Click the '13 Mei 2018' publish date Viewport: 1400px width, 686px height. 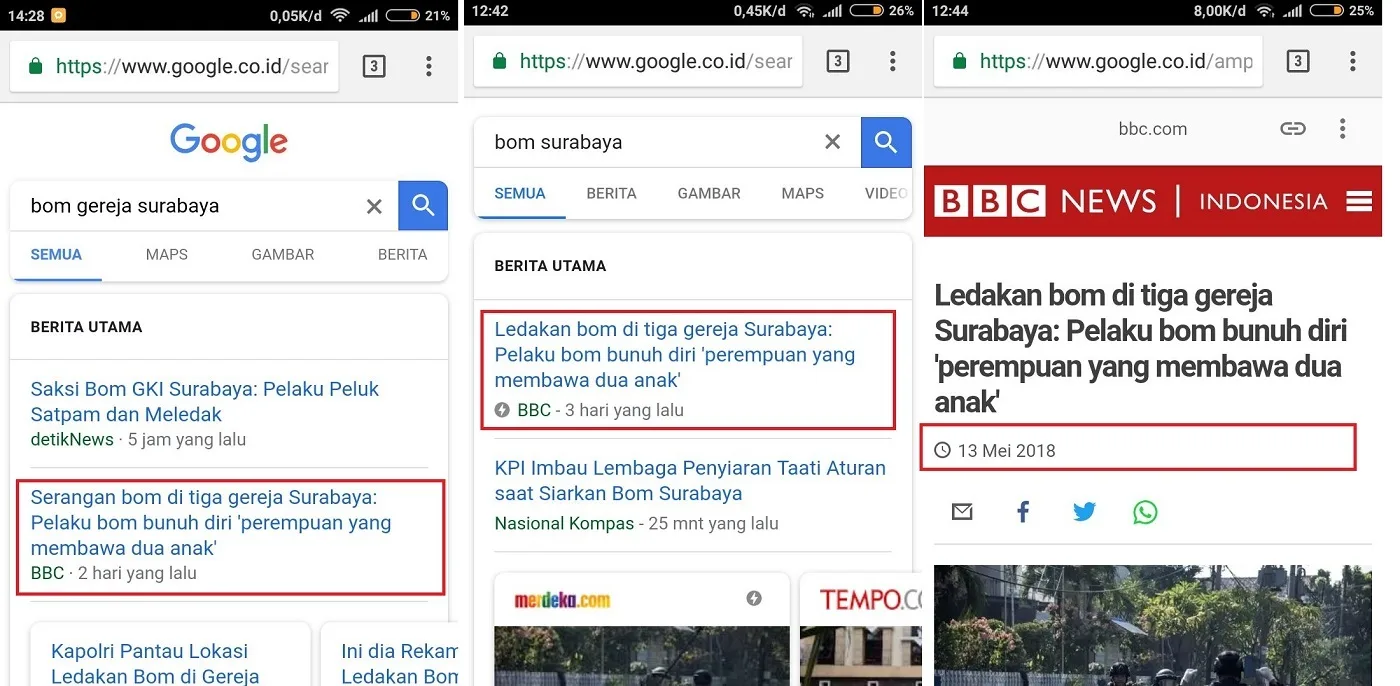[x=1006, y=450]
